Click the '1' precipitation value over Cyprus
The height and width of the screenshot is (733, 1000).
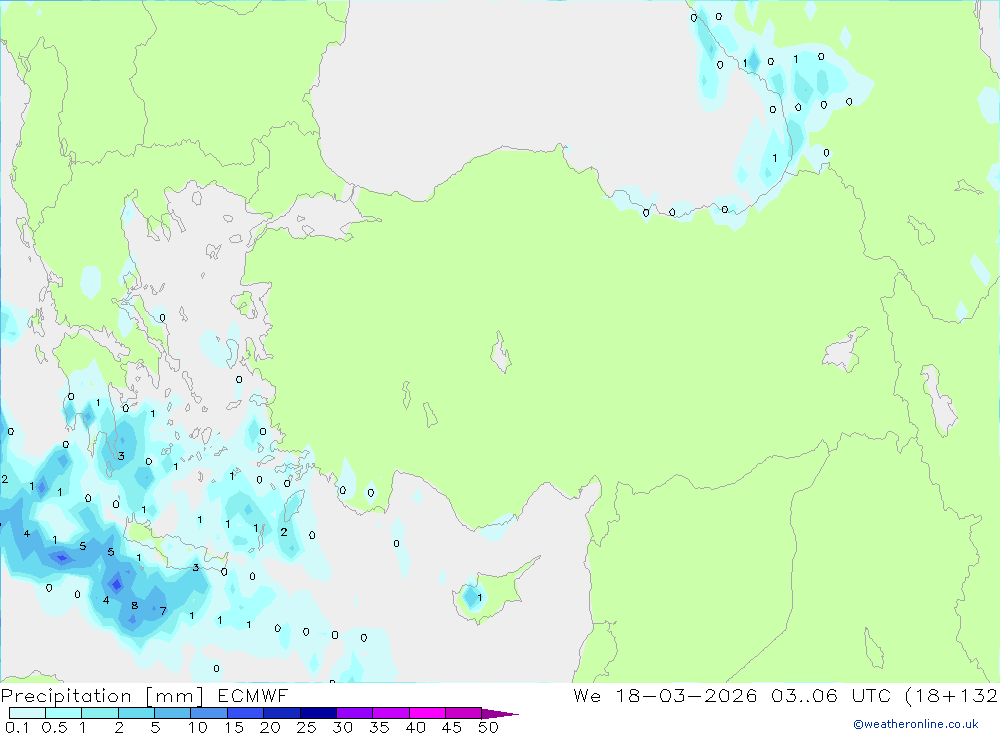480,598
